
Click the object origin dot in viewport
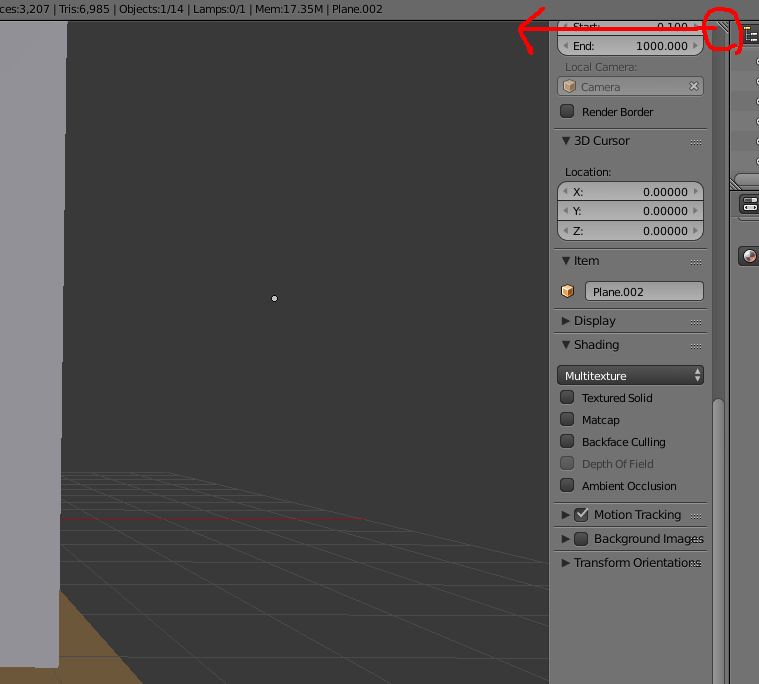274,298
